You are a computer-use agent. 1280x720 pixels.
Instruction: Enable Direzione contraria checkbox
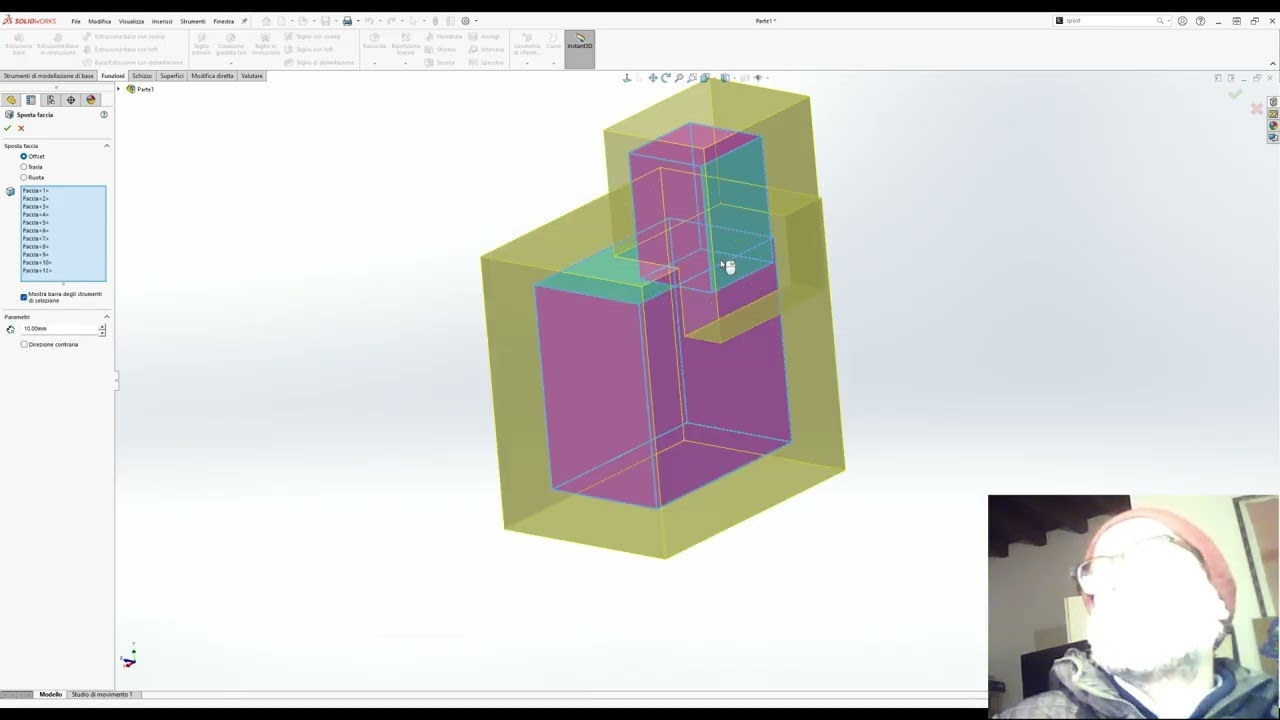coord(24,344)
